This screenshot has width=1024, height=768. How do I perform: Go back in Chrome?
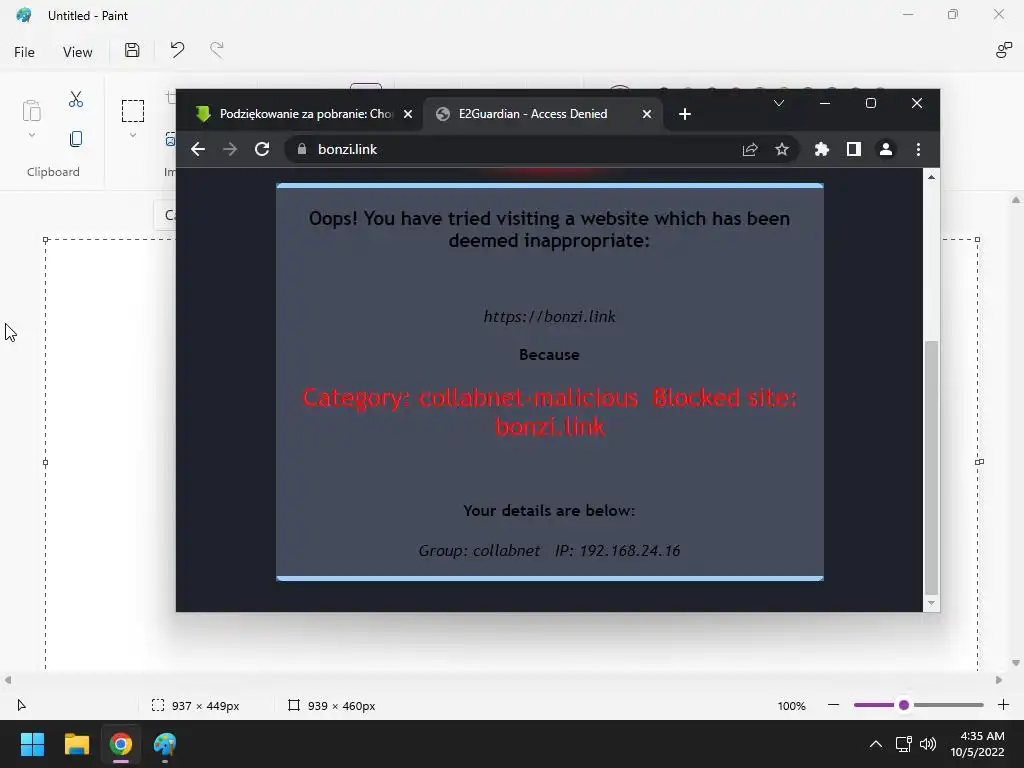click(x=198, y=150)
